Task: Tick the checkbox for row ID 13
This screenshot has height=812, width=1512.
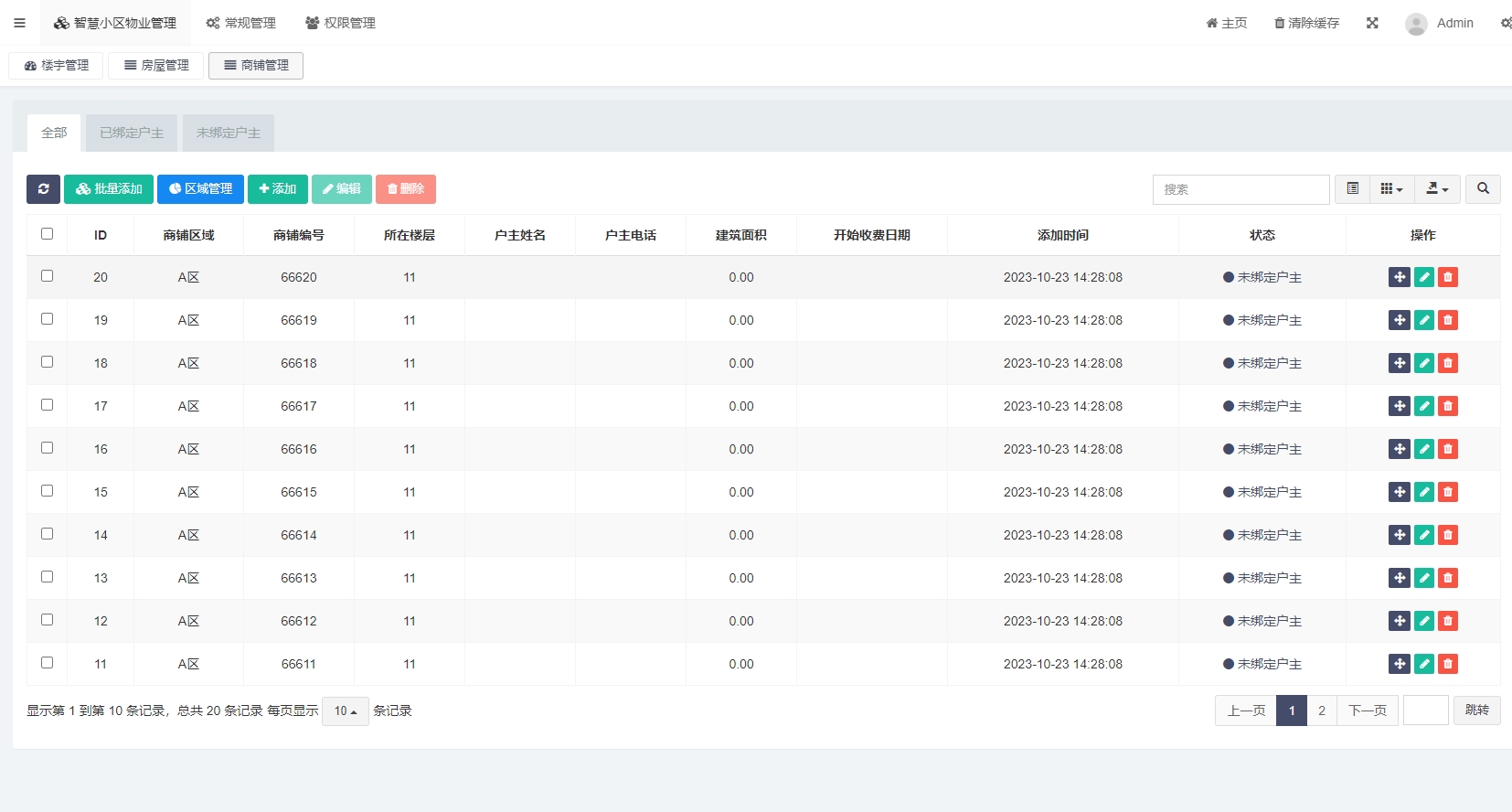Action: (48, 577)
